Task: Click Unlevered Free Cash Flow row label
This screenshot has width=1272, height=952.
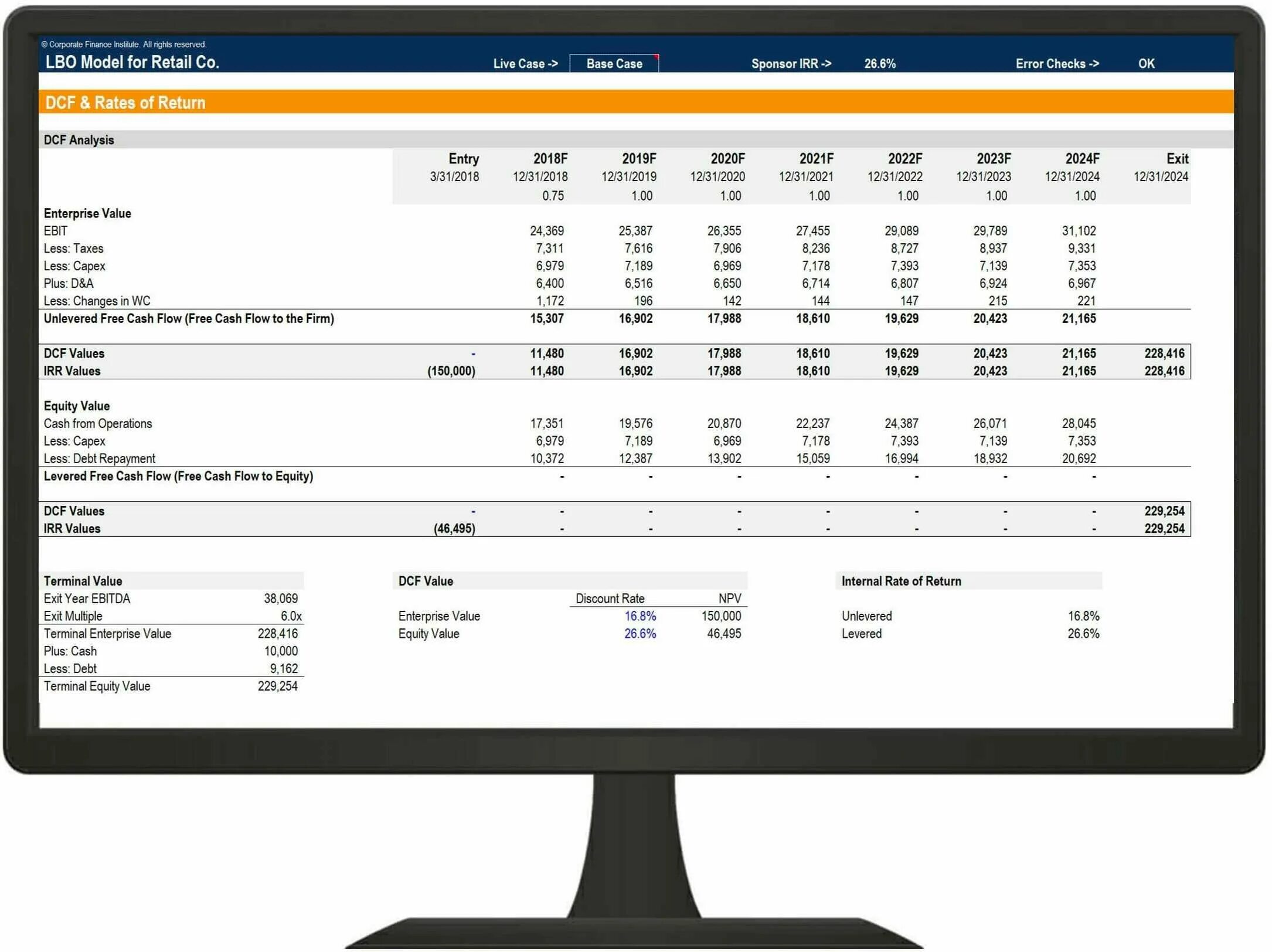Action: pyautogui.click(x=189, y=319)
